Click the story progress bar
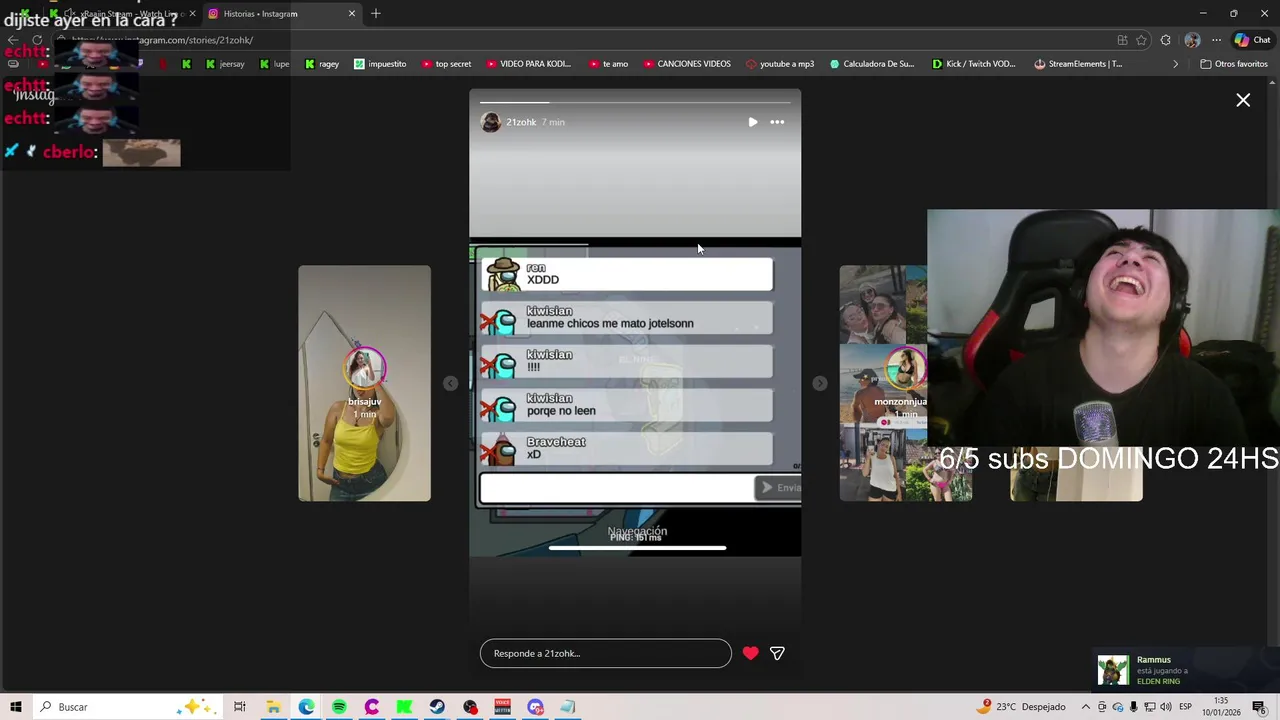Screen dimensions: 1280x720 [635, 102]
